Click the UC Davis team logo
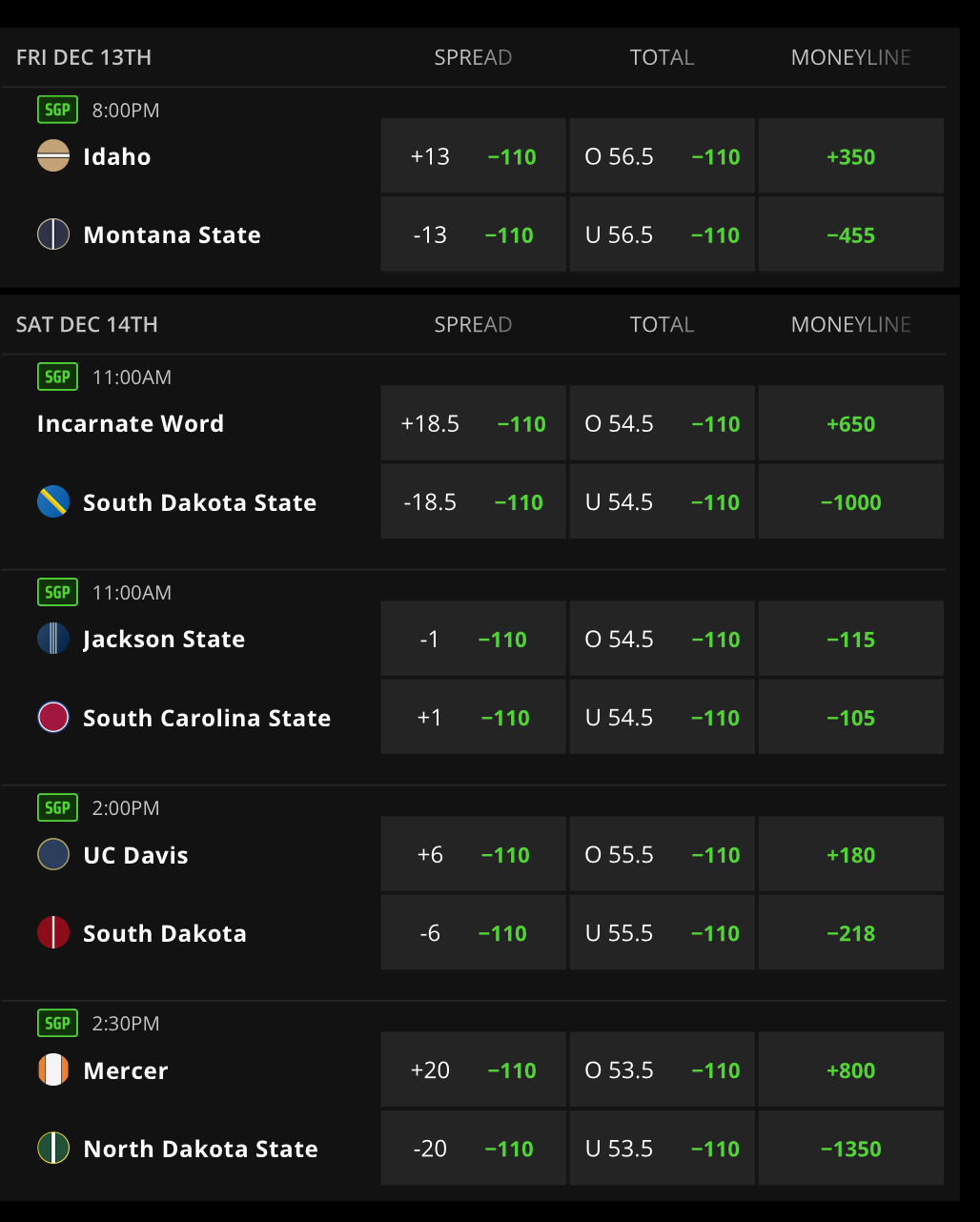Image resolution: width=980 pixels, height=1222 pixels. click(53, 854)
